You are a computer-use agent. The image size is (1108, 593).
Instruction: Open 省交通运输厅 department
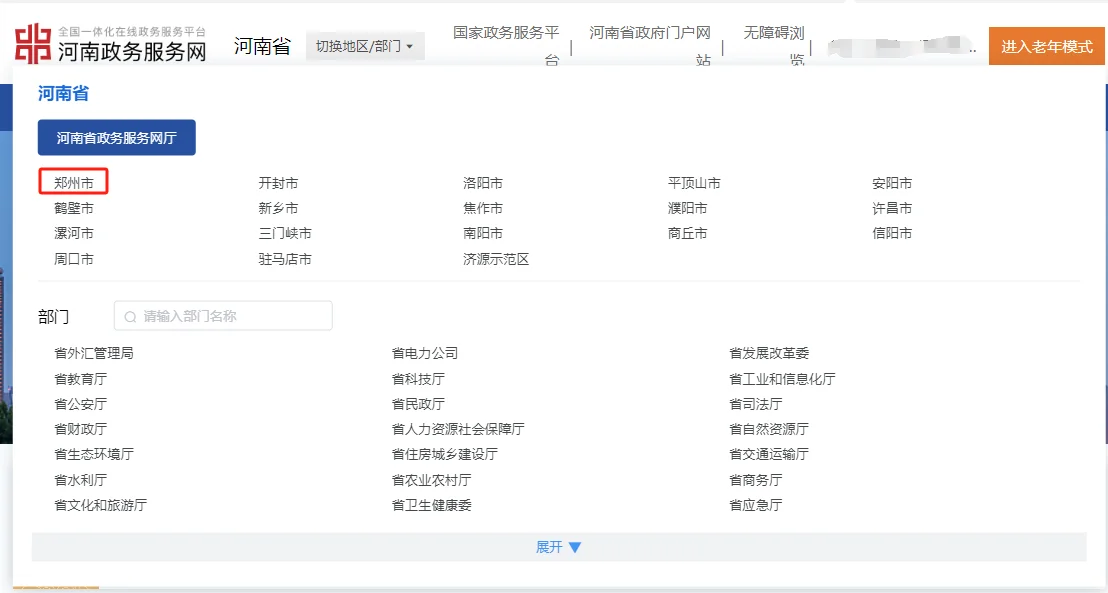click(769, 454)
